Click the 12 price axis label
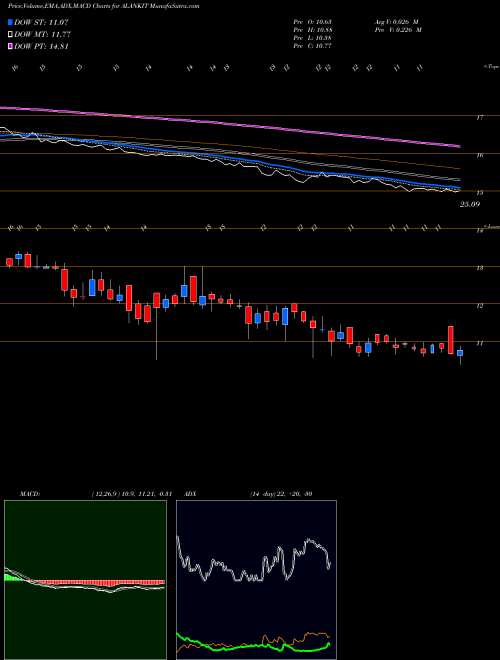The height and width of the screenshot is (660, 500). coord(479,306)
